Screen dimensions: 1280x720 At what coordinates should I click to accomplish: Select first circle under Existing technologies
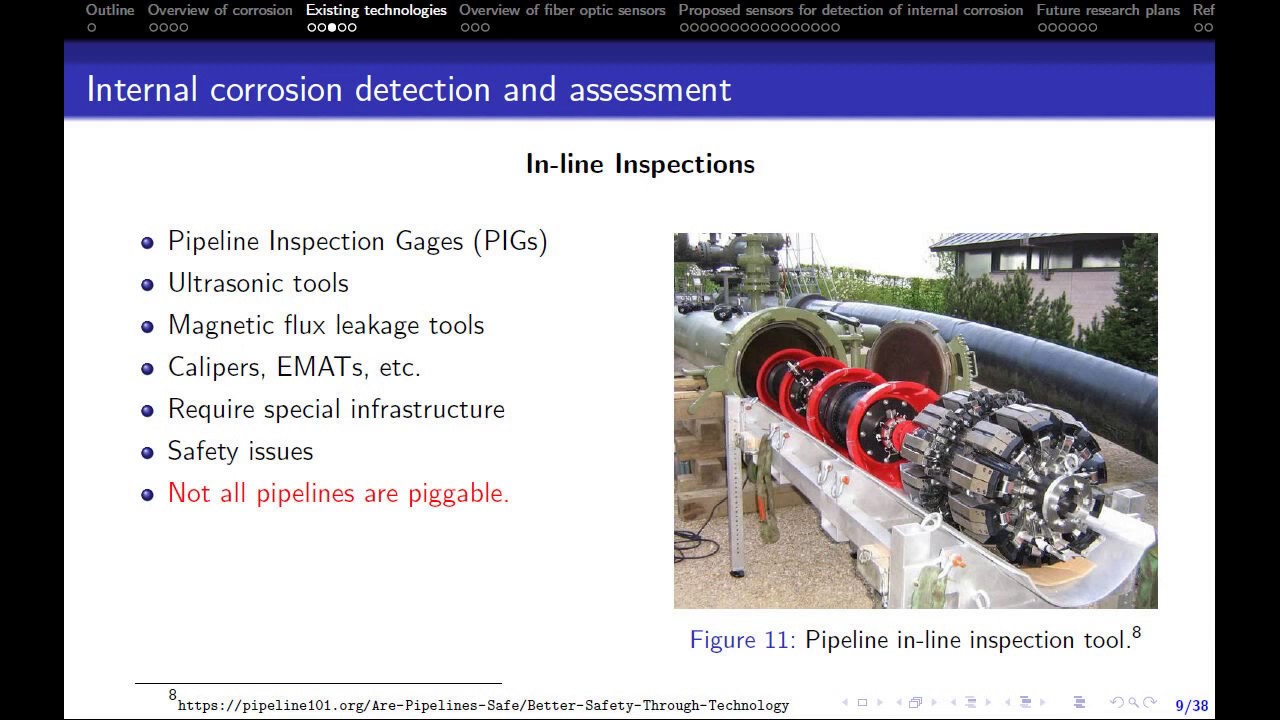312,27
